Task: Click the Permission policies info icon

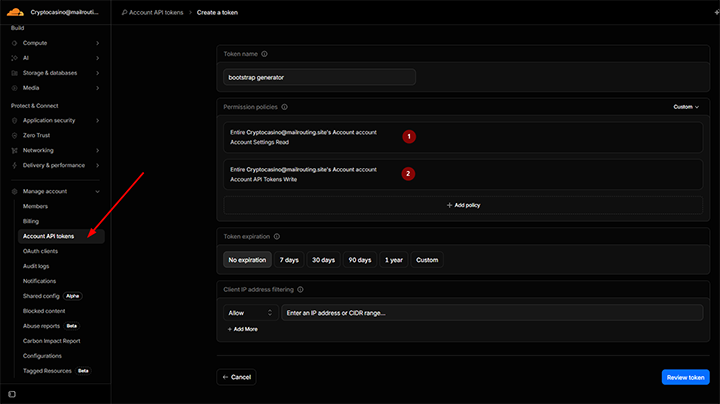Action: [285, 107]
